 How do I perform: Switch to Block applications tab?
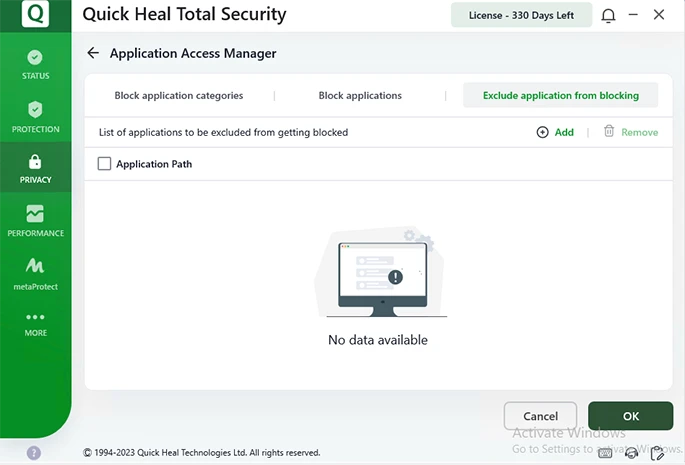coord(360,96)
